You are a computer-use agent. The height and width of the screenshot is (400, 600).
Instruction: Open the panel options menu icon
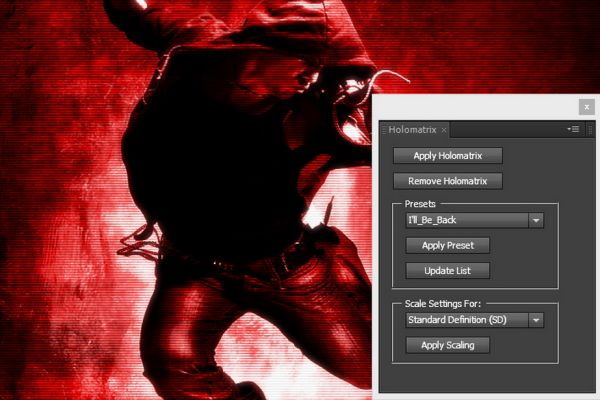pyautogui.click(x=573, y=129)
